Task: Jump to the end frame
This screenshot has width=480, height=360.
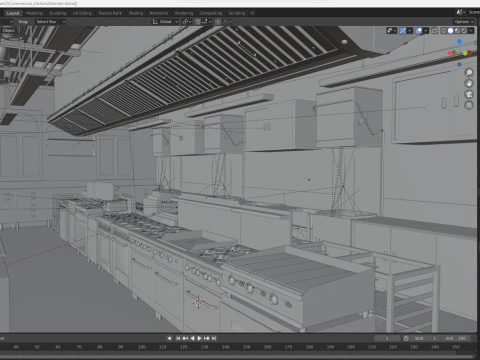Action: coord(214,338)
